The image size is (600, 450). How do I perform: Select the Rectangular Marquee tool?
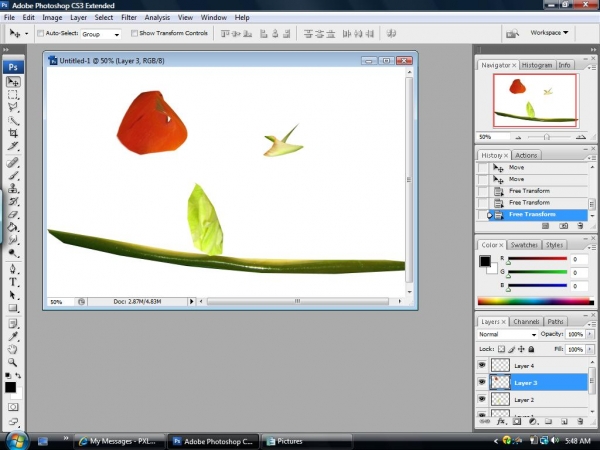tap(13, 95)
